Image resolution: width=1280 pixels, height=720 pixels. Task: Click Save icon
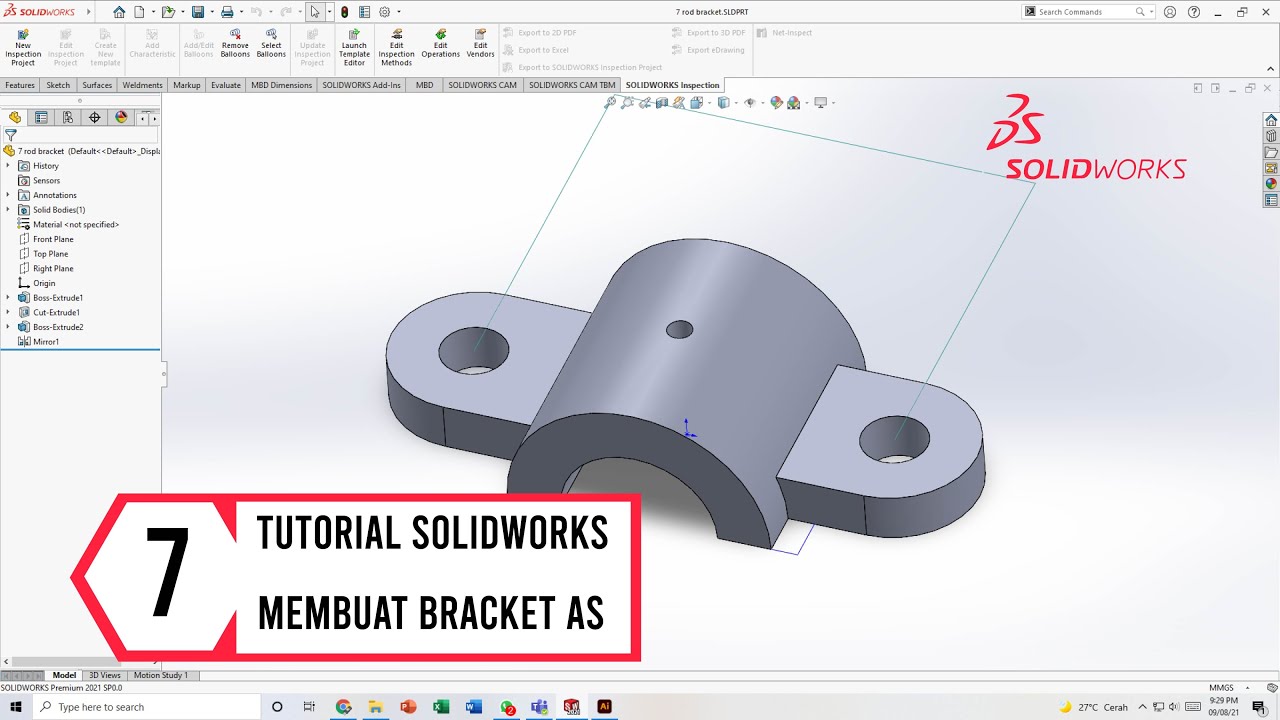click(198, 12)
